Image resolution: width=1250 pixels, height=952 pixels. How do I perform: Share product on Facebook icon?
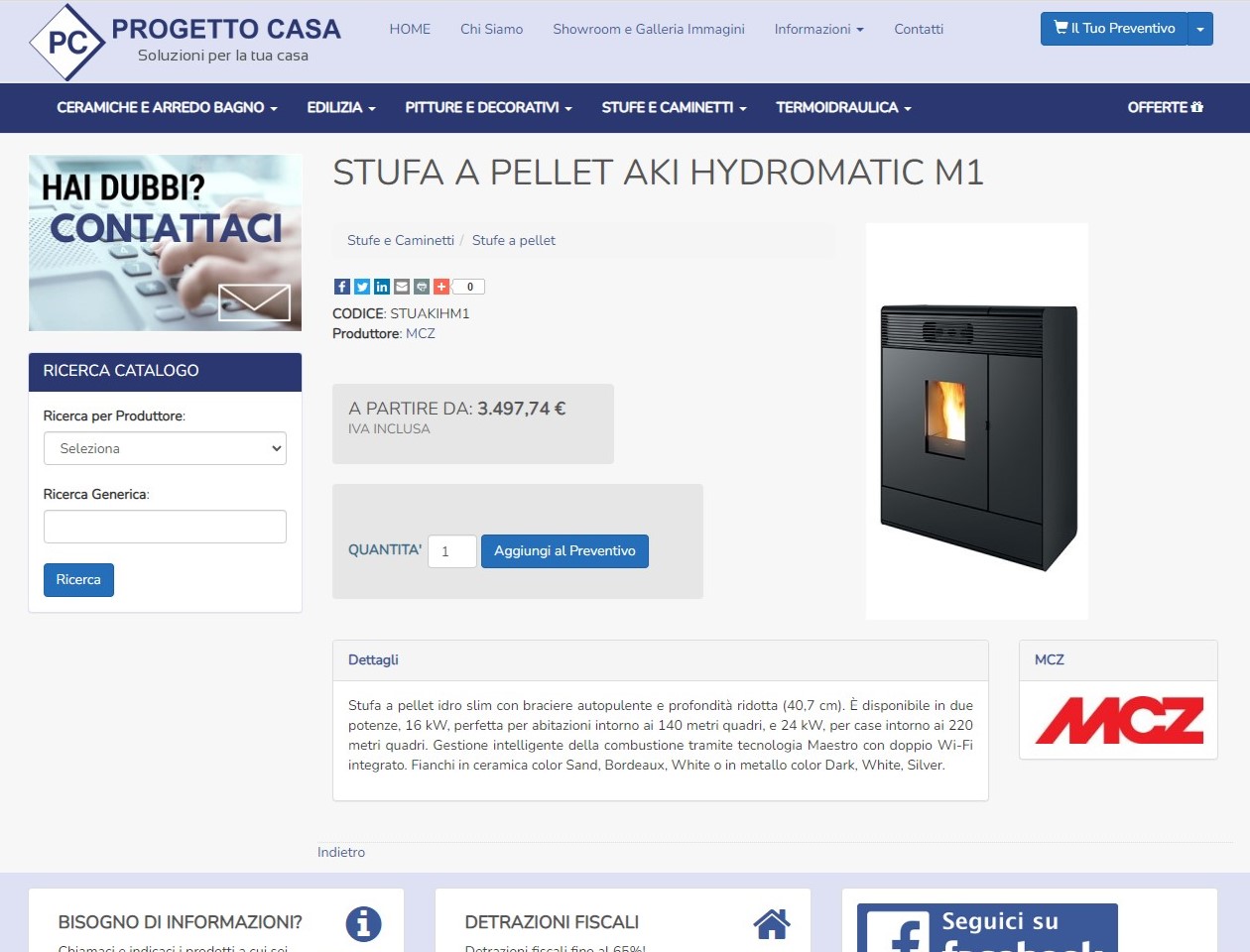coord(342,287)
